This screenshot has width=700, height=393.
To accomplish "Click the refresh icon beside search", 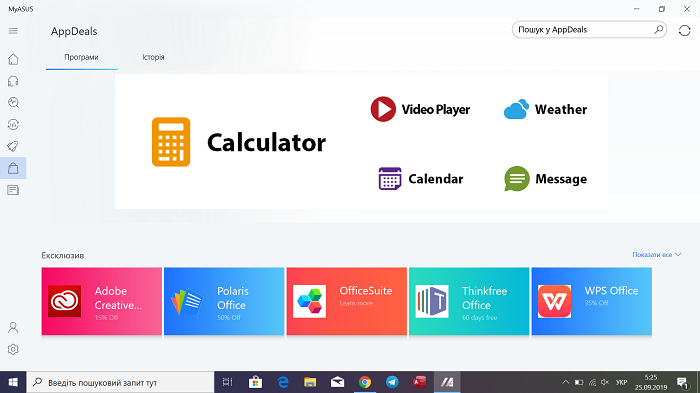I will pos(684,30).
